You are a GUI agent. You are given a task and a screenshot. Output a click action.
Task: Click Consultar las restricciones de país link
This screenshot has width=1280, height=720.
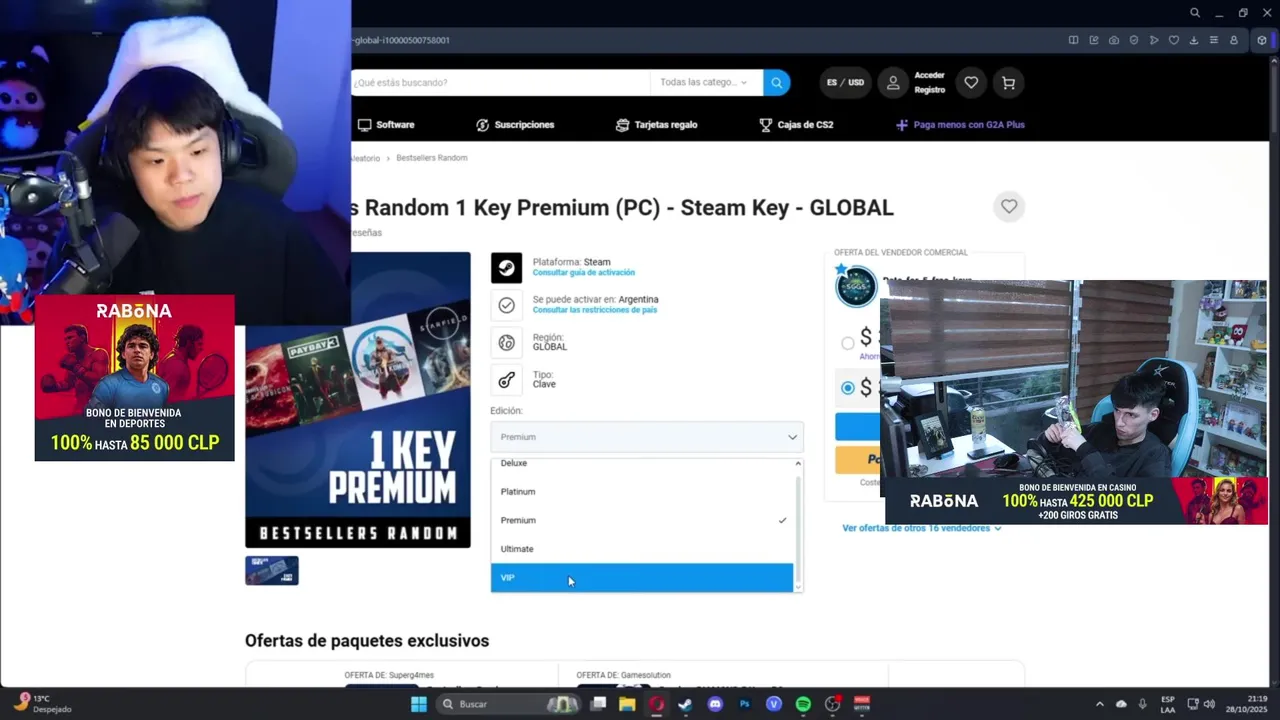point(594,310)
